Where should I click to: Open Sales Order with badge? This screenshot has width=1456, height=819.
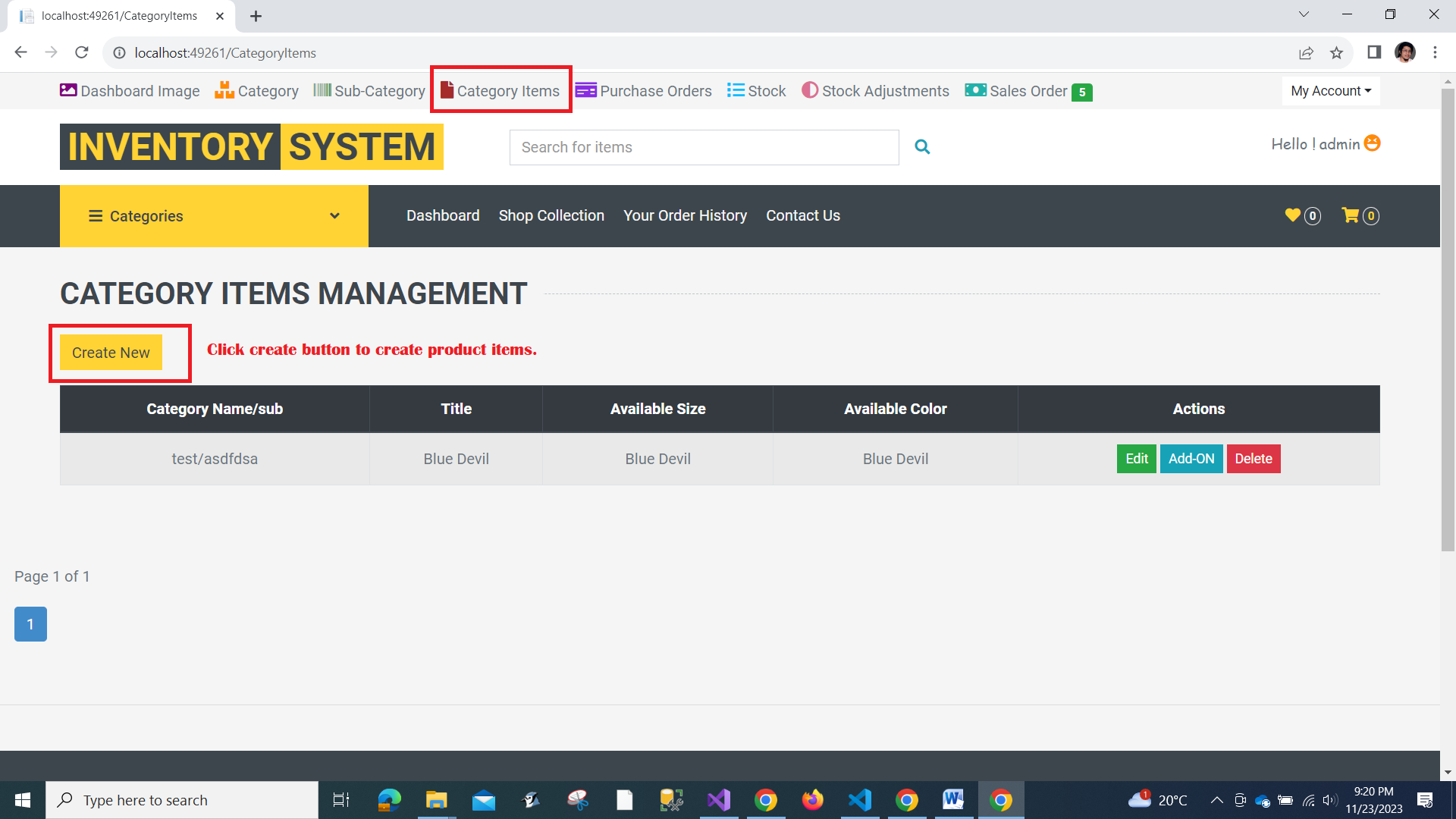[1028, 91]
